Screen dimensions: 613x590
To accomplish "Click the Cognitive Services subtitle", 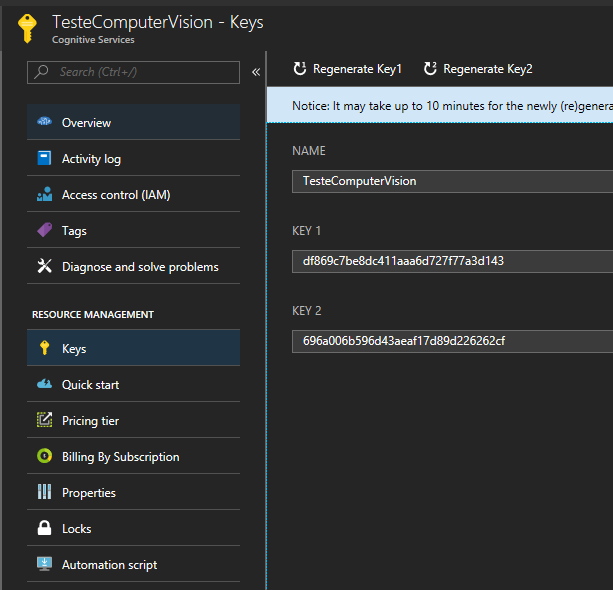I will click(x=93, y=40).
